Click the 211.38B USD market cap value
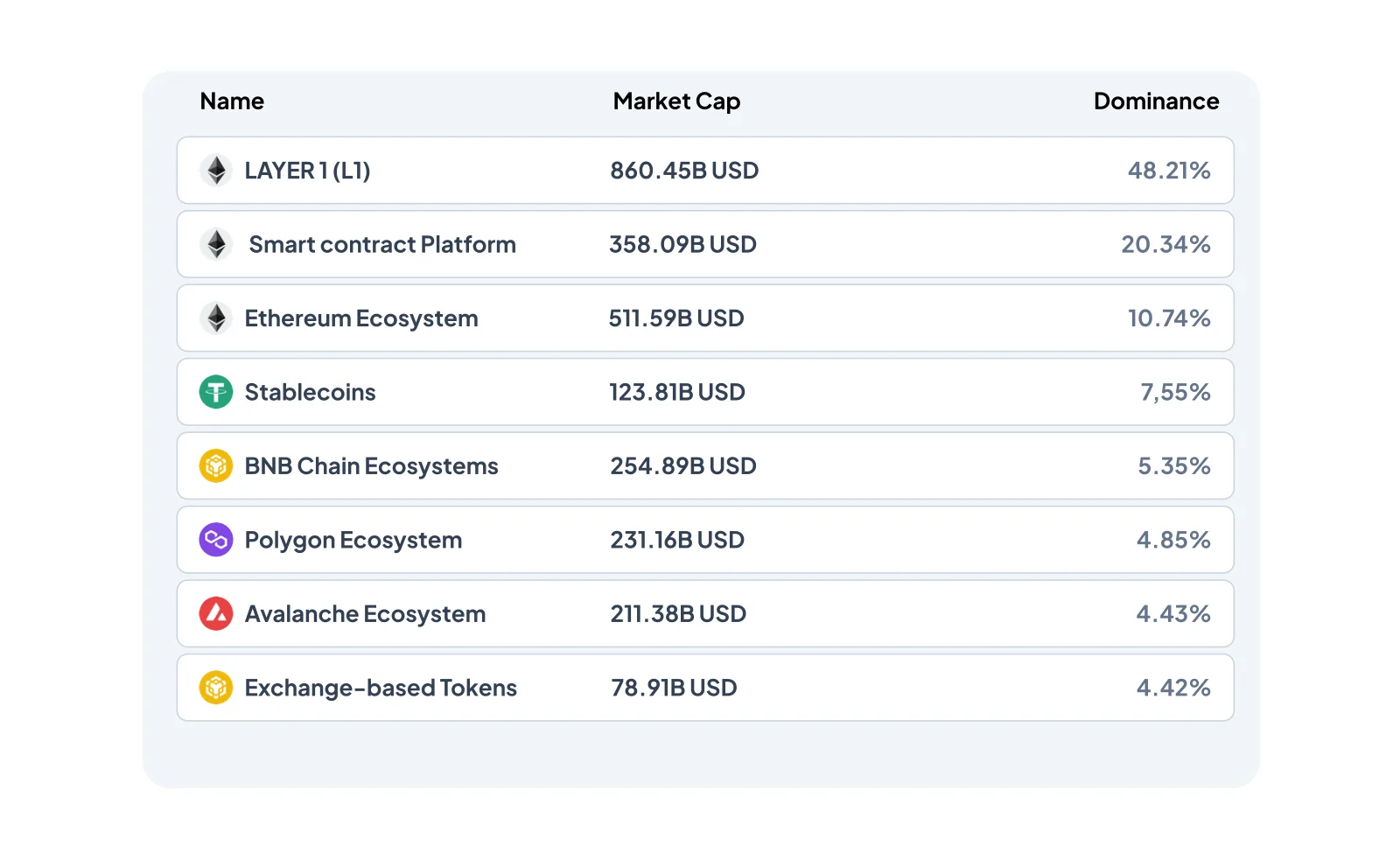This screenshot has height=860, width=1400. [x=678, y=614]
